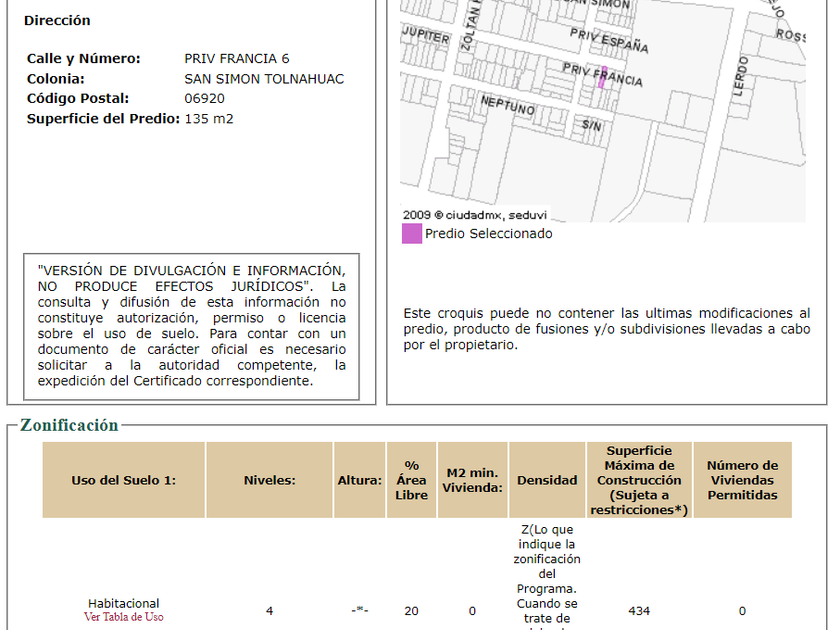Click 'PRIV ESPAÑA' street label on map

coord(609,41)
